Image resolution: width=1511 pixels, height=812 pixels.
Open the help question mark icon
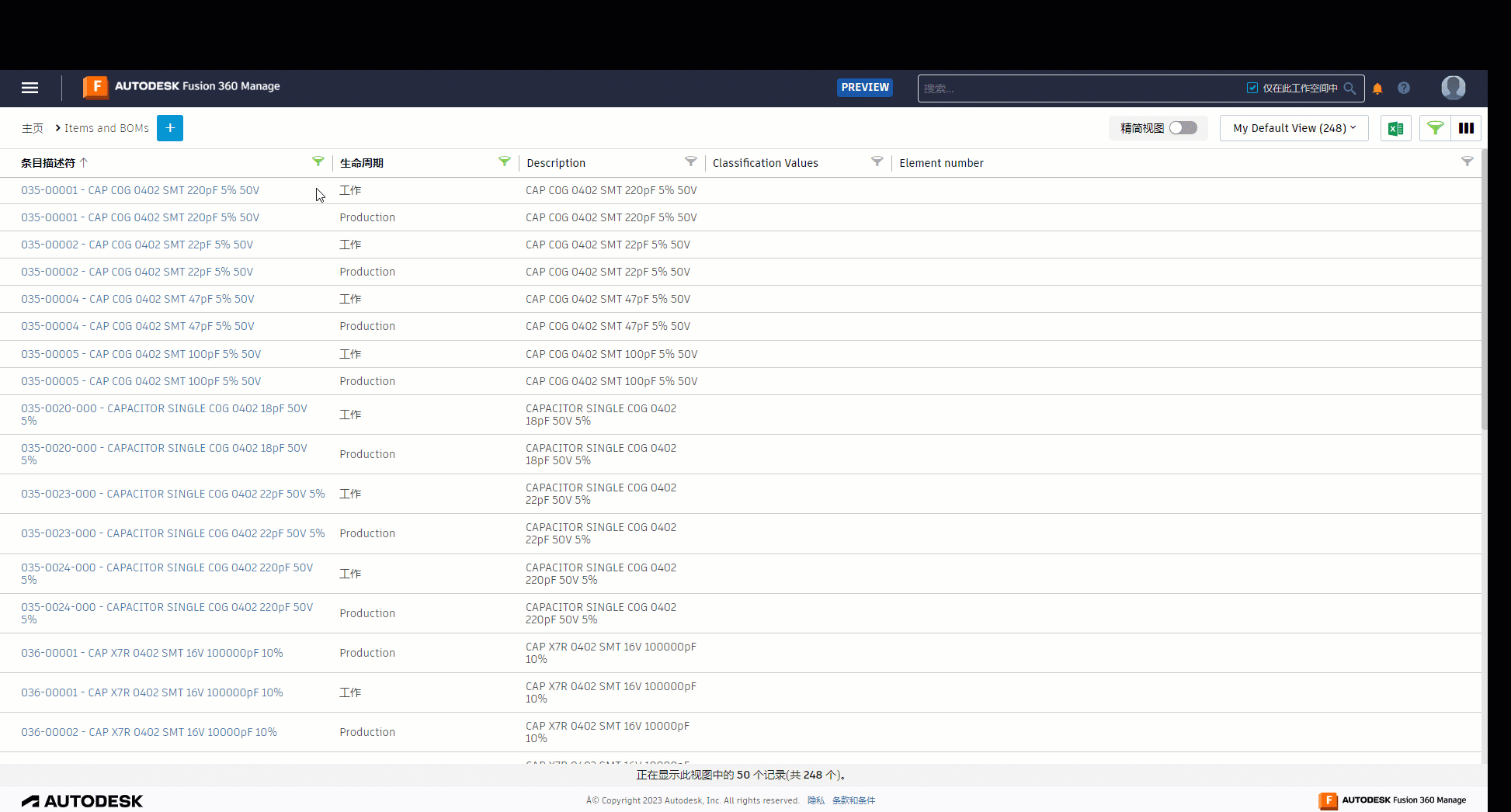point(1404,88)
